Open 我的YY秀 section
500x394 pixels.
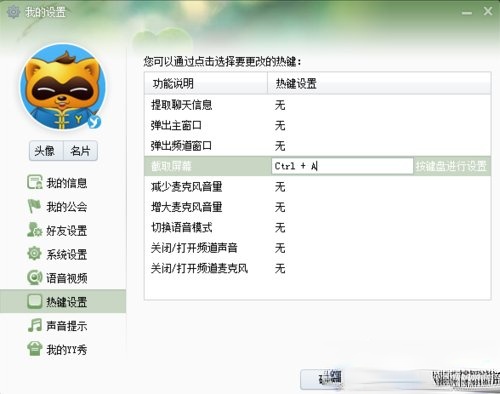(x=63, y=349)
